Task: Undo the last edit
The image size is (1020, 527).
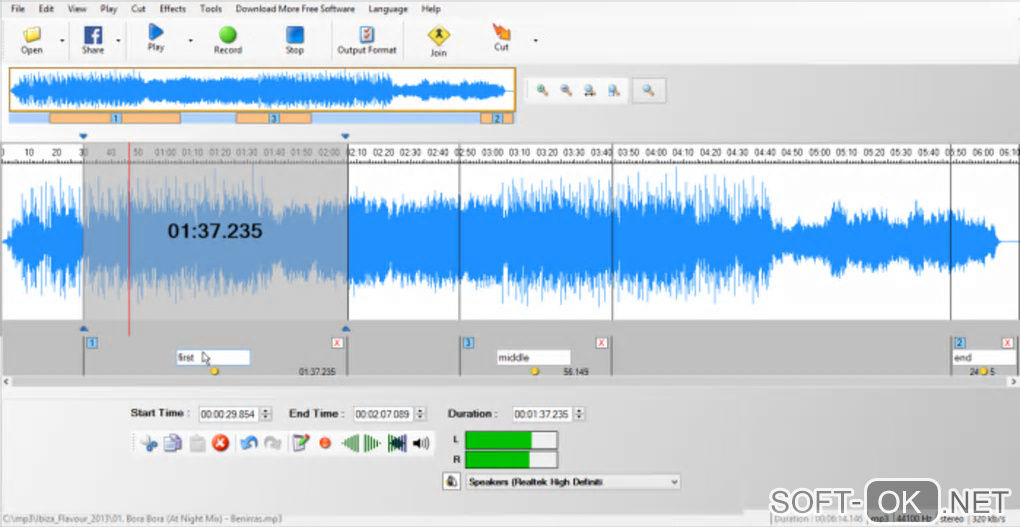Action: point(249,444)
